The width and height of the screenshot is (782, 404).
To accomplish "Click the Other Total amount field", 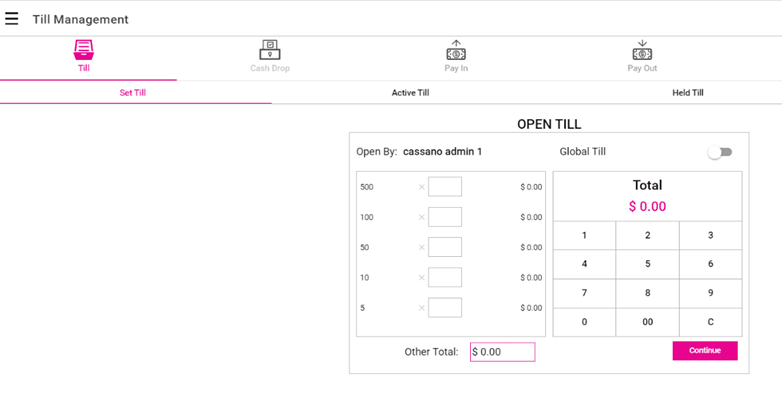I will [x=502, y=352].
